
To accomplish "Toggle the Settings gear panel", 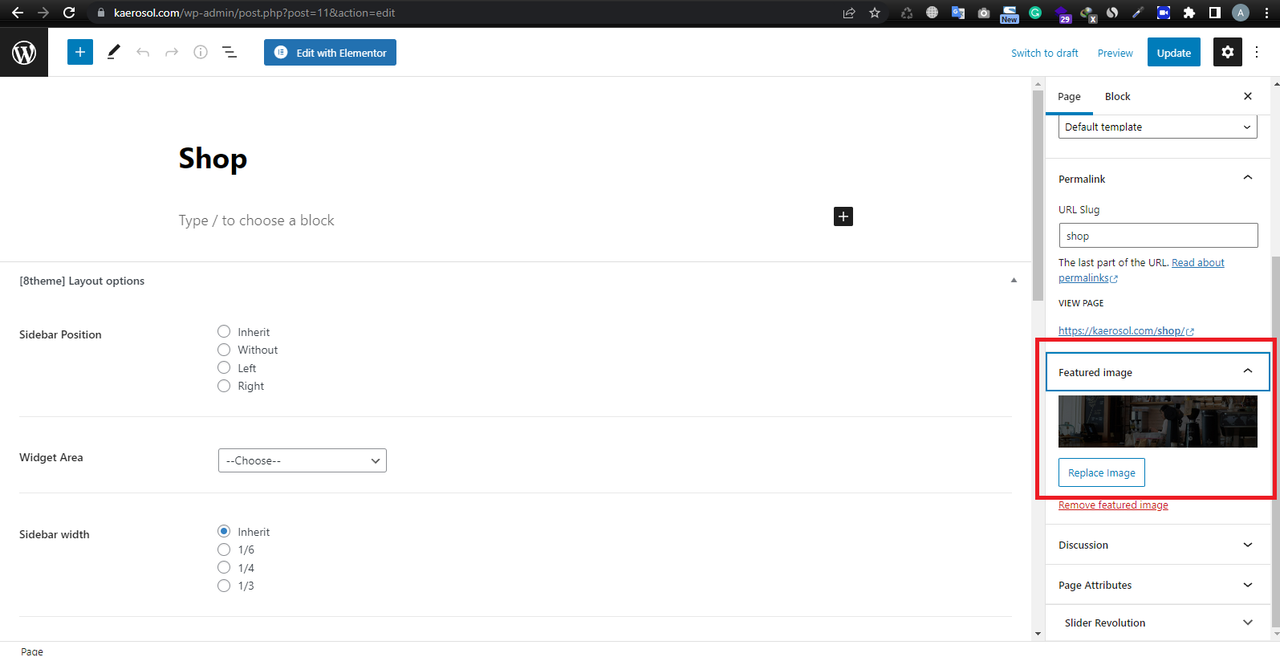I will [x=1228, y=53].
